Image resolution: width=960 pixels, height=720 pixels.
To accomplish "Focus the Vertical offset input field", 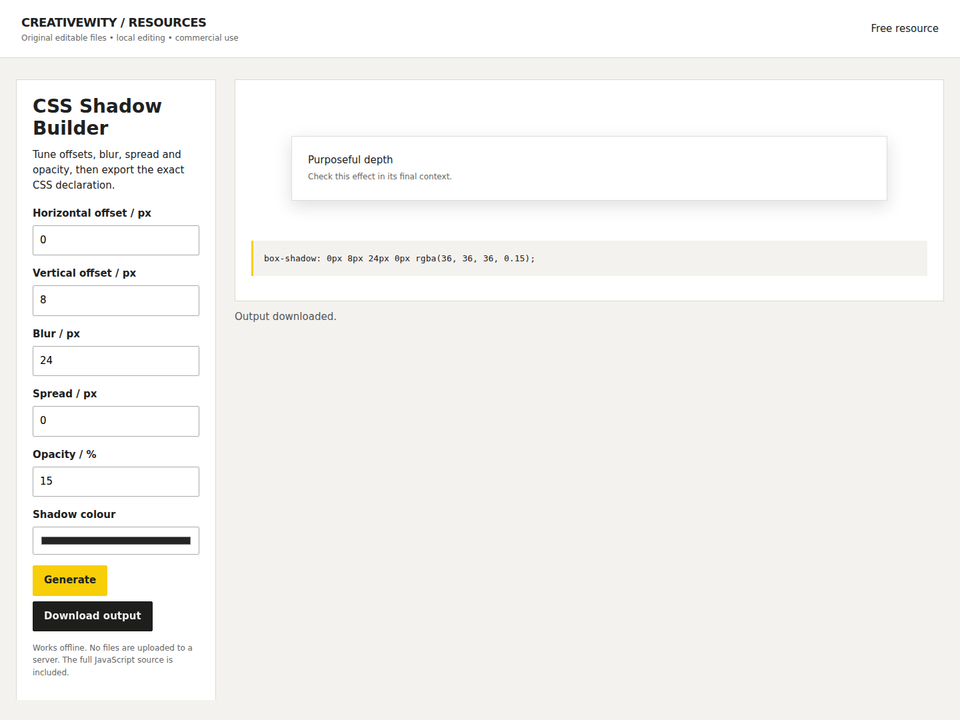I will click(116, 300).
